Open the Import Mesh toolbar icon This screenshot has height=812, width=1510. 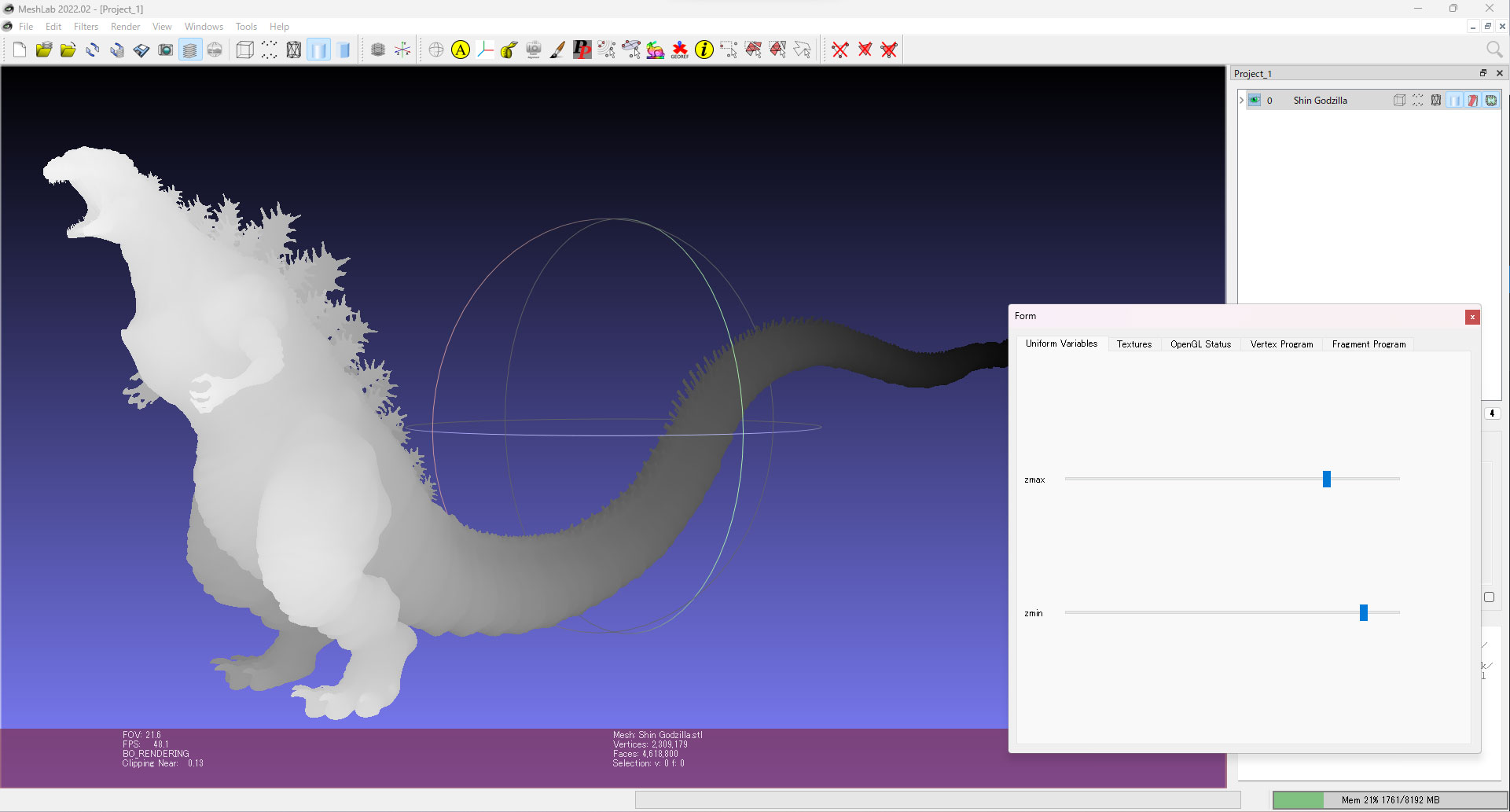[68, 50]
